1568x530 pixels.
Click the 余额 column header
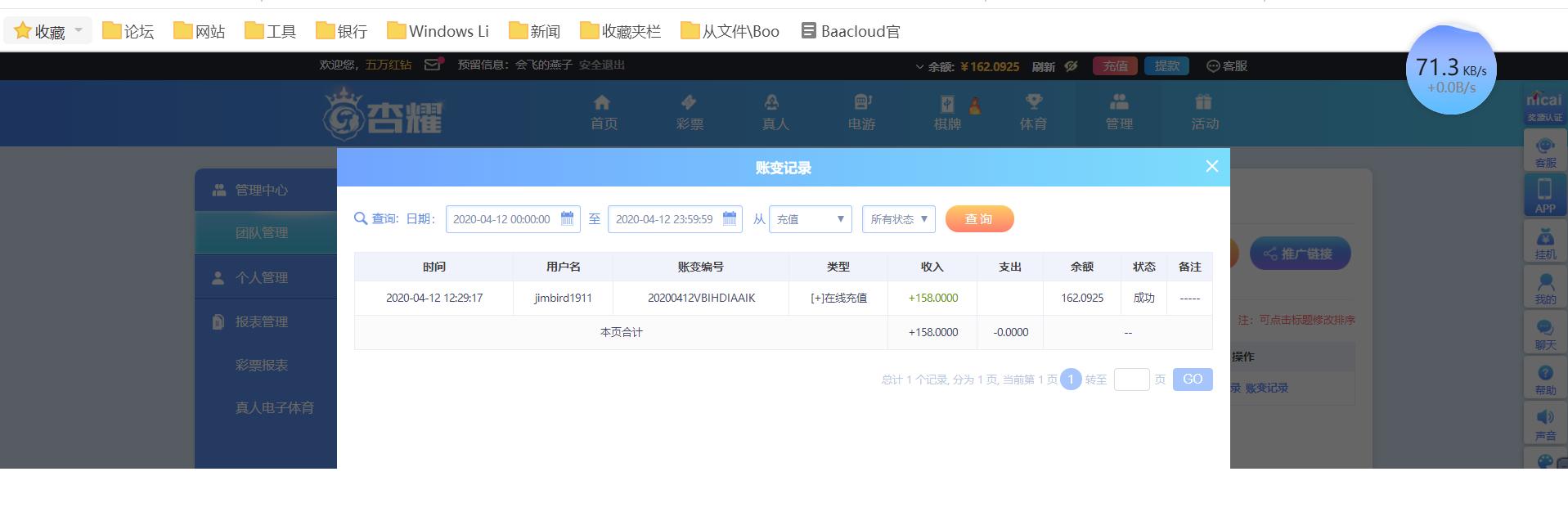[x=1082, y=267]
